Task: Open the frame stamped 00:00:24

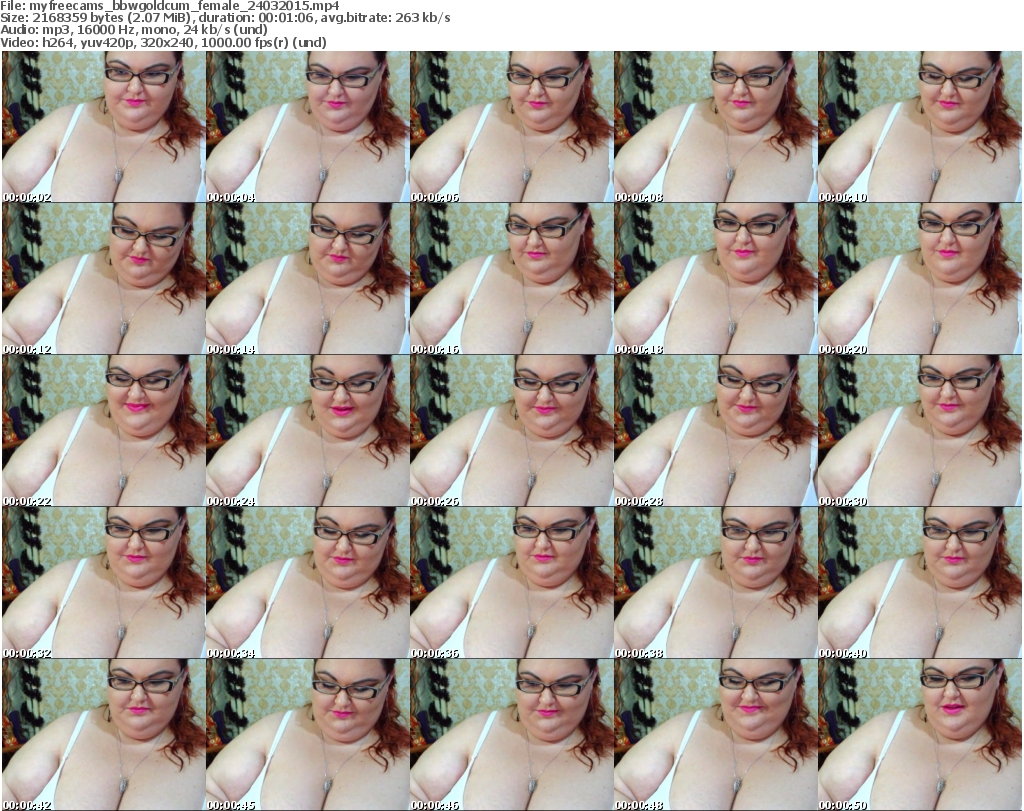Action: pyautogui.click(x=308, y=431)
